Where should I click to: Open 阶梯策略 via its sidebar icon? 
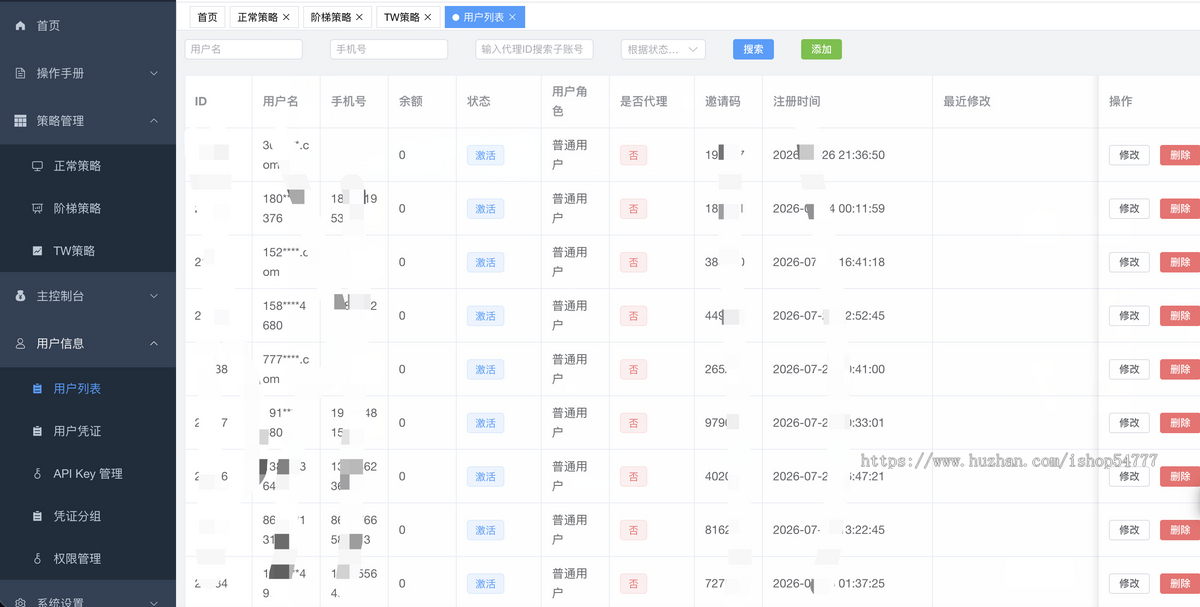pos(38,208)
